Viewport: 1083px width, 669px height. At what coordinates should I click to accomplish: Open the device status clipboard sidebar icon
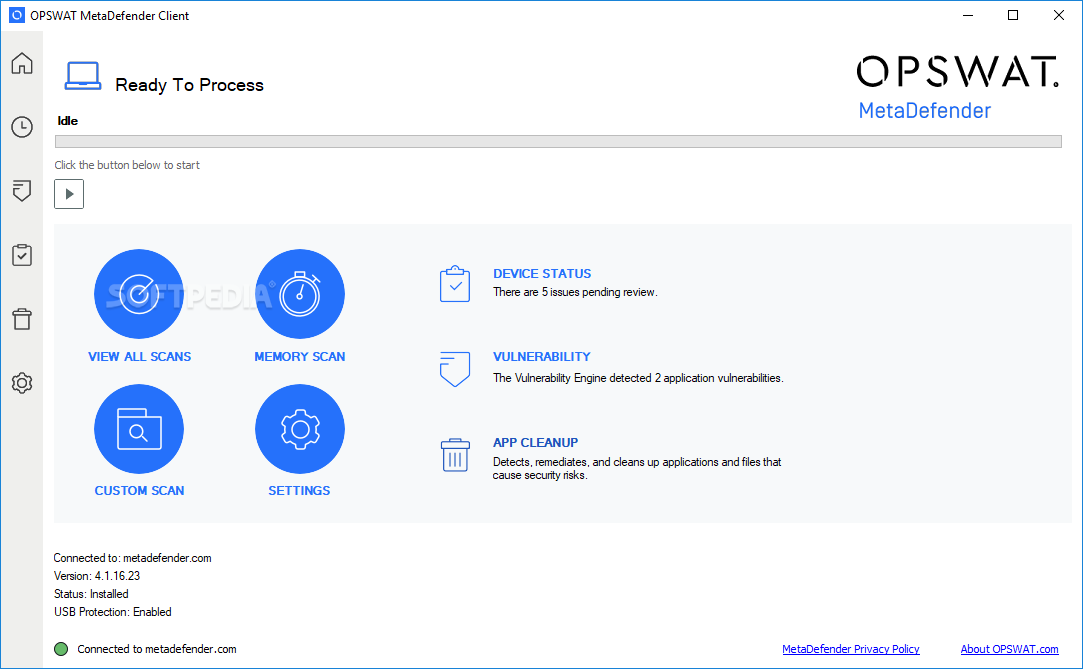pyautogui.click(x=22, y=255)
